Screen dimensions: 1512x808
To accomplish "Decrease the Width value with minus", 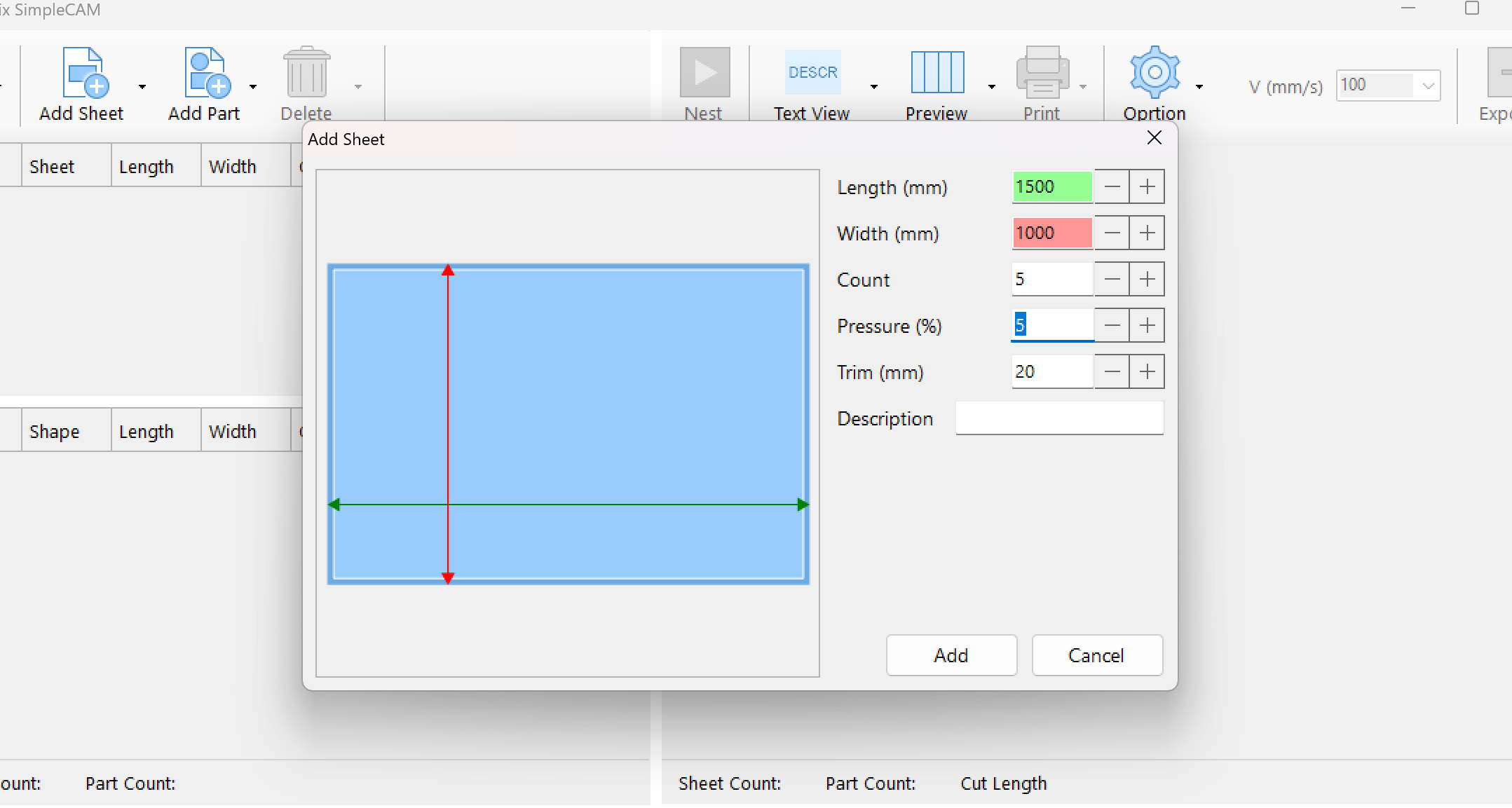I will tap(1112, 233).
